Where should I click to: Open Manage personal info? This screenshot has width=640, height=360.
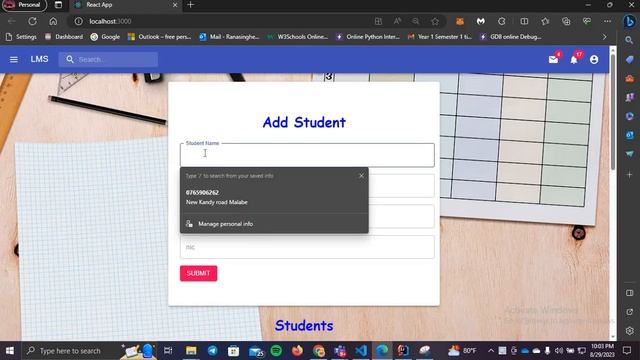click(274, 224)
